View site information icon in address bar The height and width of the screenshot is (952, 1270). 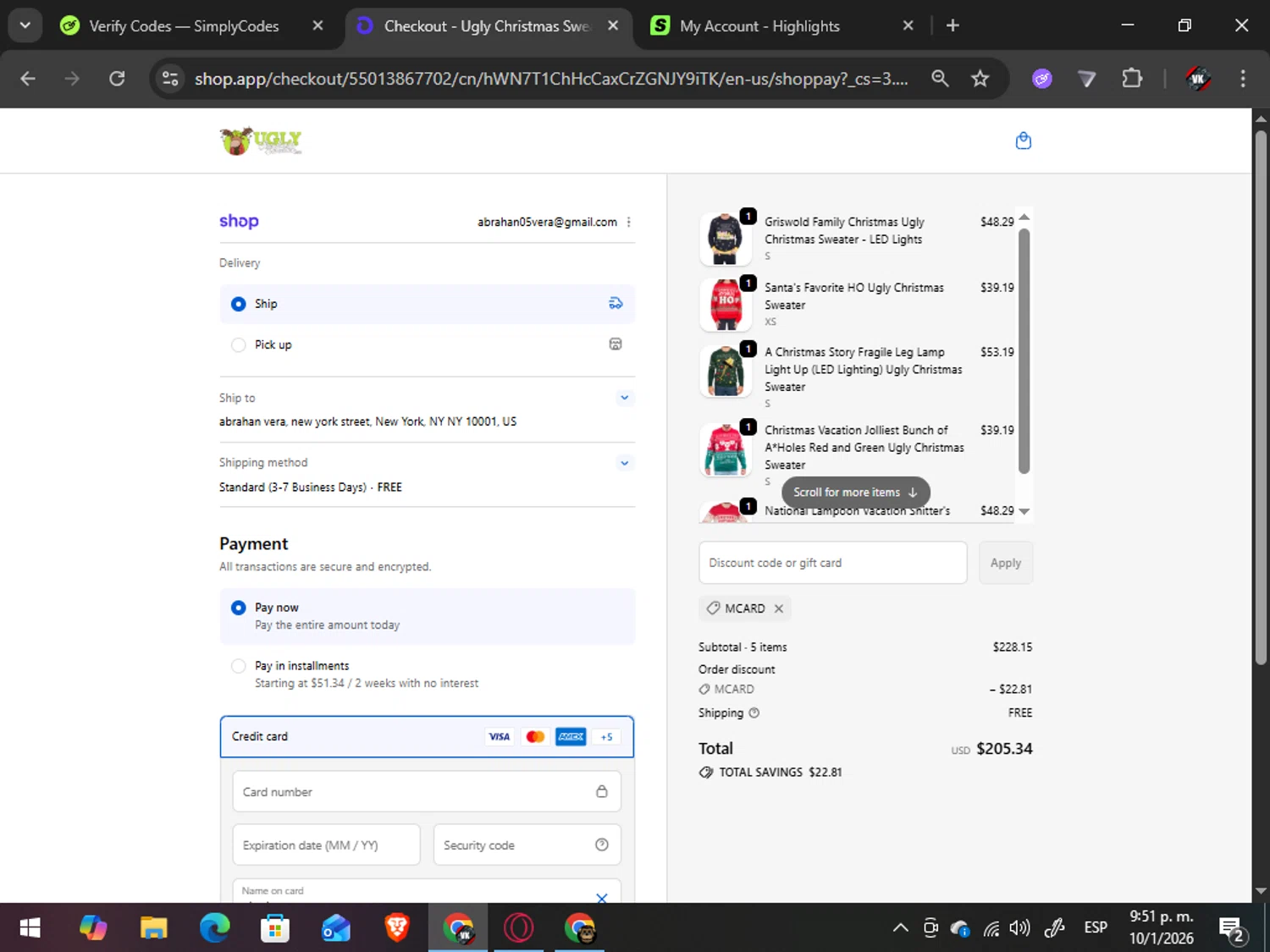tap(170, 79)
